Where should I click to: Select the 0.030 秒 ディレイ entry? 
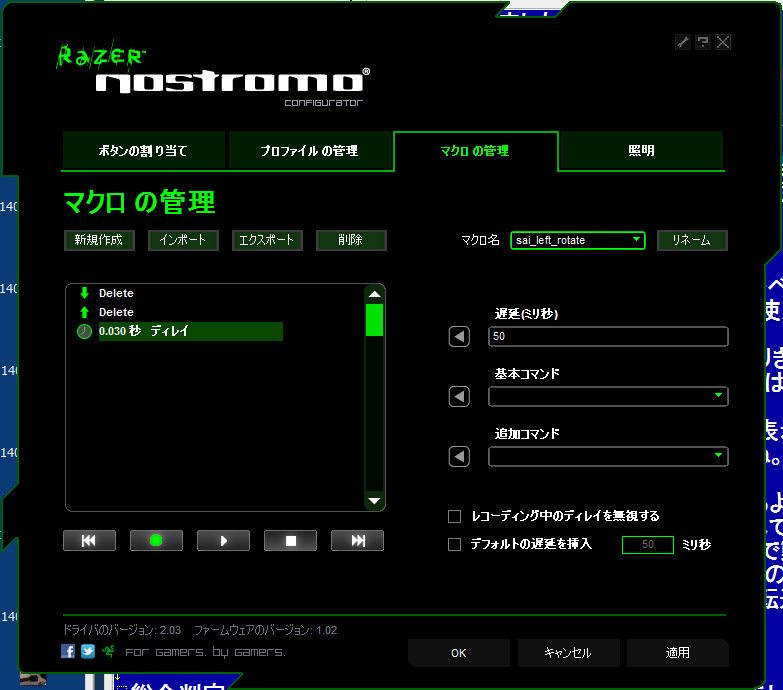(190, 331)
